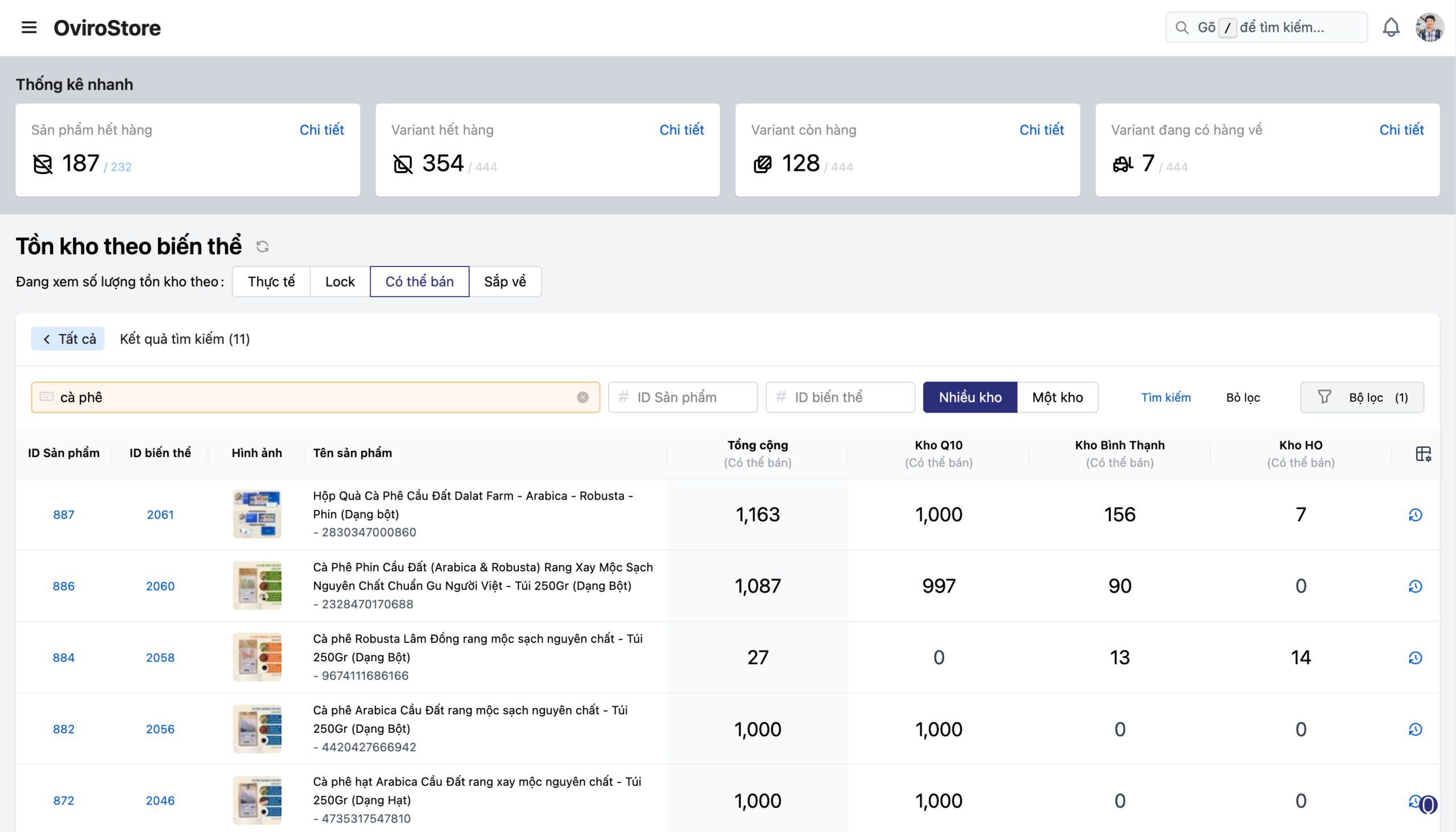Expand the Bộ lọc (1) filter panel

(1362, 397)
